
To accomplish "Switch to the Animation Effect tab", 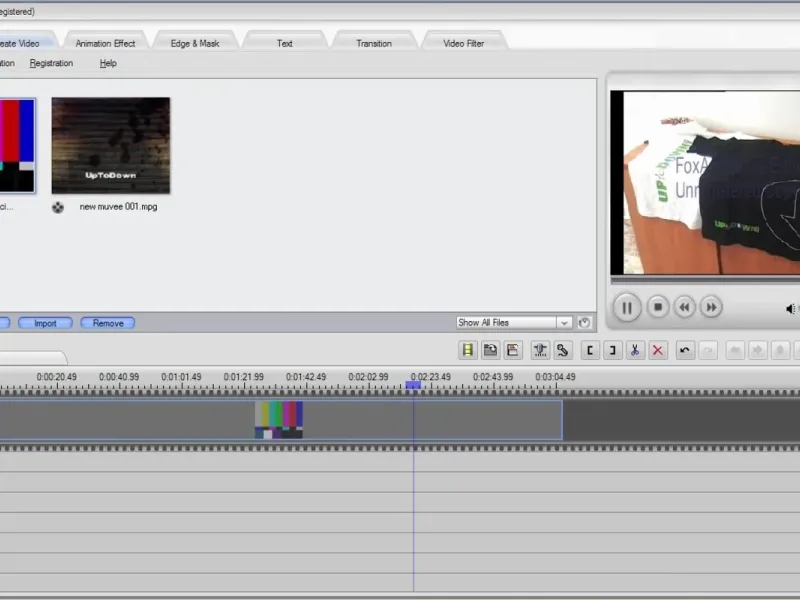I will point(105,43).
